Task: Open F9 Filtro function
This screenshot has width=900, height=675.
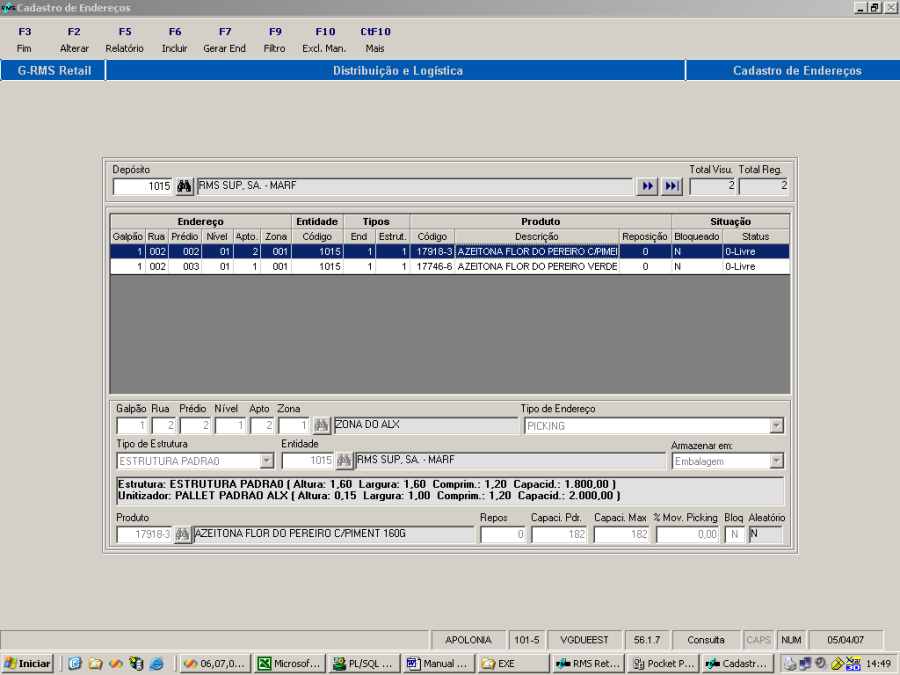Action: coord(274,40)
